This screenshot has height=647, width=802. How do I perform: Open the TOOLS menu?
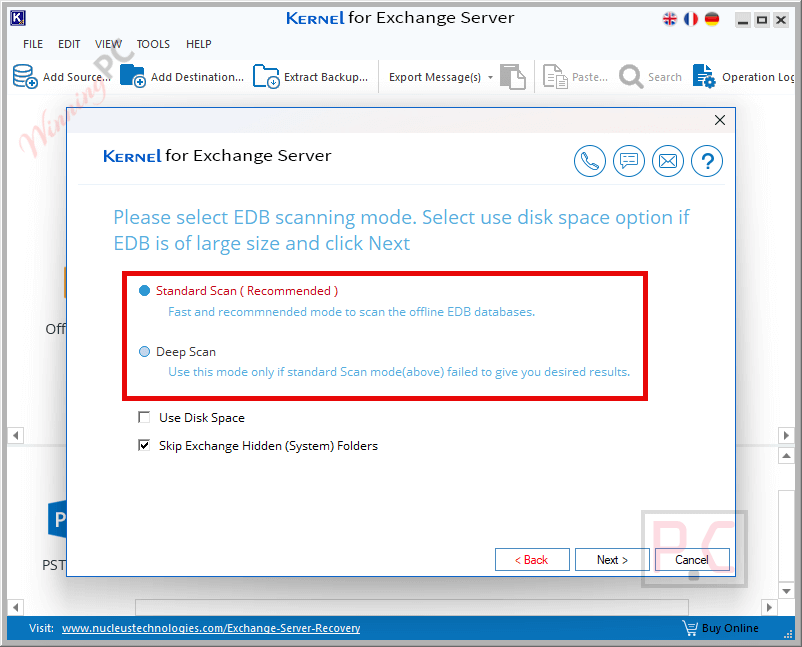[153, 44]
